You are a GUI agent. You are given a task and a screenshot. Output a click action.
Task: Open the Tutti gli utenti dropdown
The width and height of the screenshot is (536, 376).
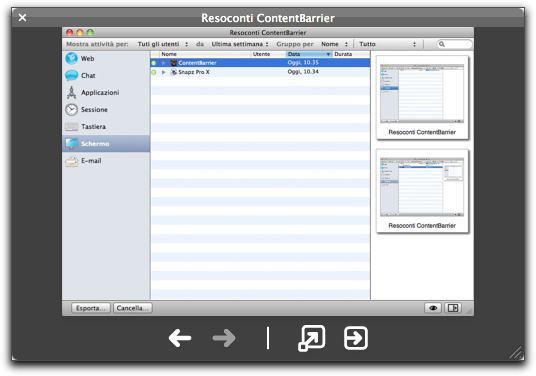coord(163,44)
